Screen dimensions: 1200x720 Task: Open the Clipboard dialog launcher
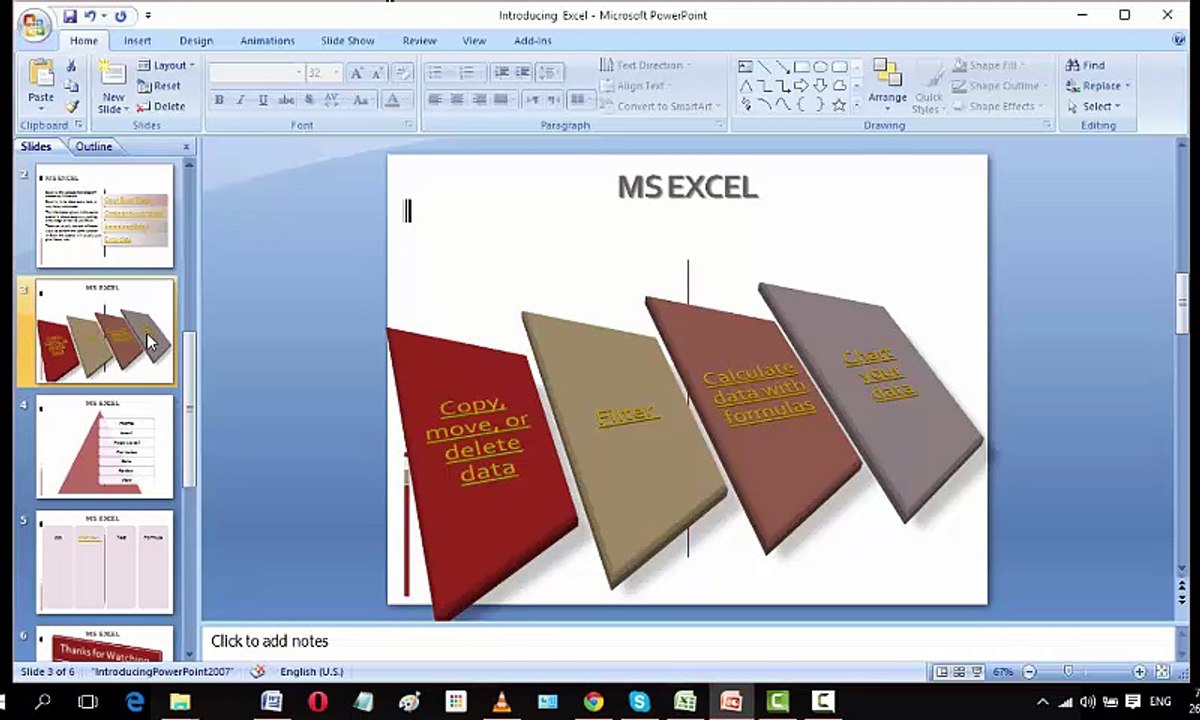point(79,125)
